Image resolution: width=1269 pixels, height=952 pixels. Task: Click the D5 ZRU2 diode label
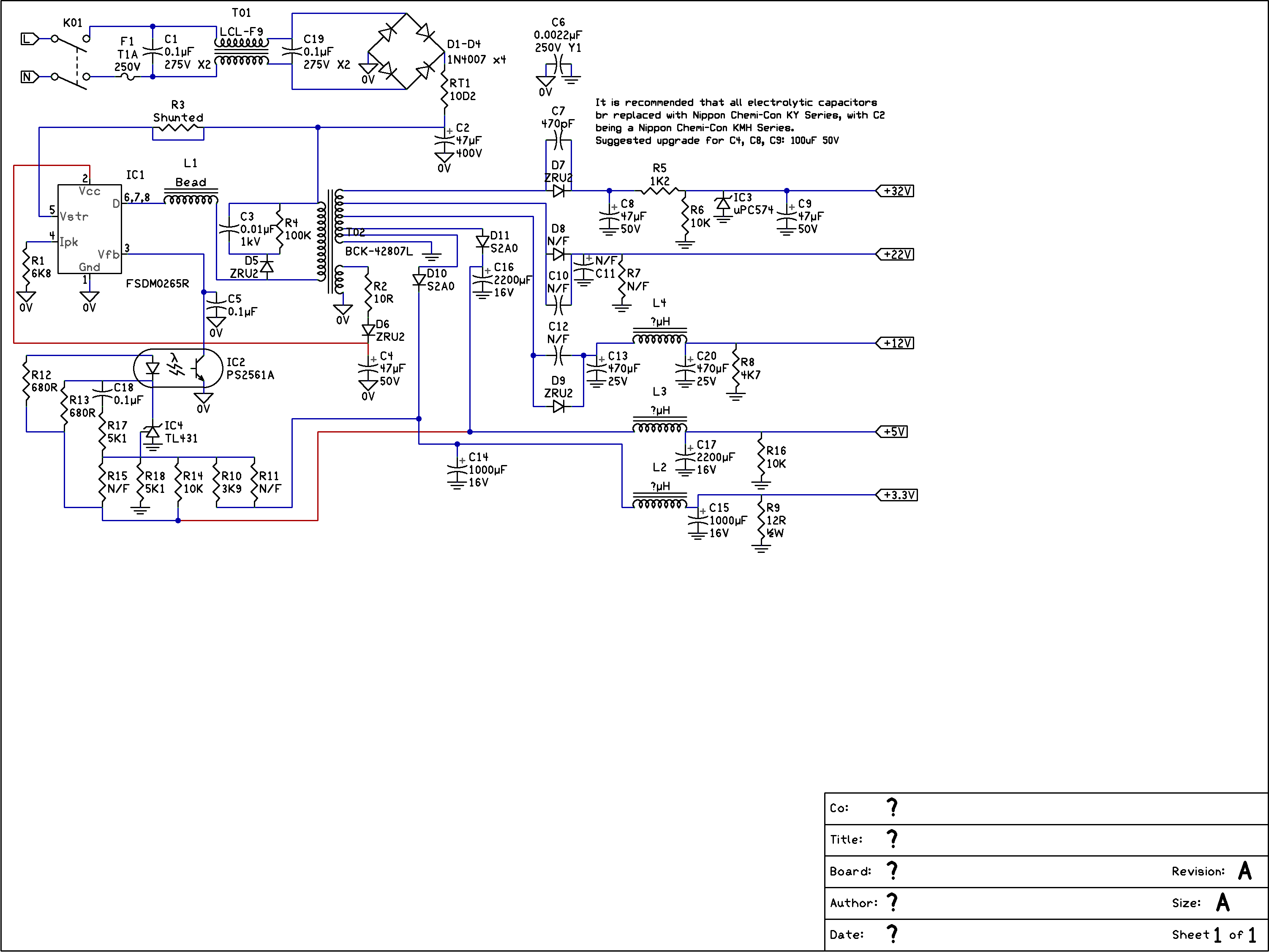pyautogui.click(x=245, y=267)
